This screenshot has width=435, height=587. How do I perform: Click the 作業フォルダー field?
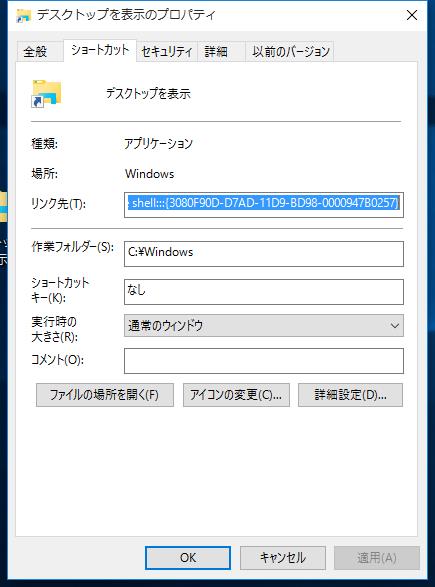[x=264, y=254]
